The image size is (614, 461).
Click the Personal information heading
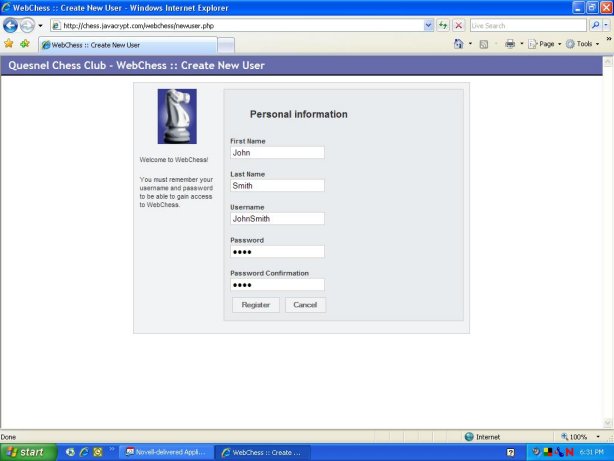[x=299, y=114]
